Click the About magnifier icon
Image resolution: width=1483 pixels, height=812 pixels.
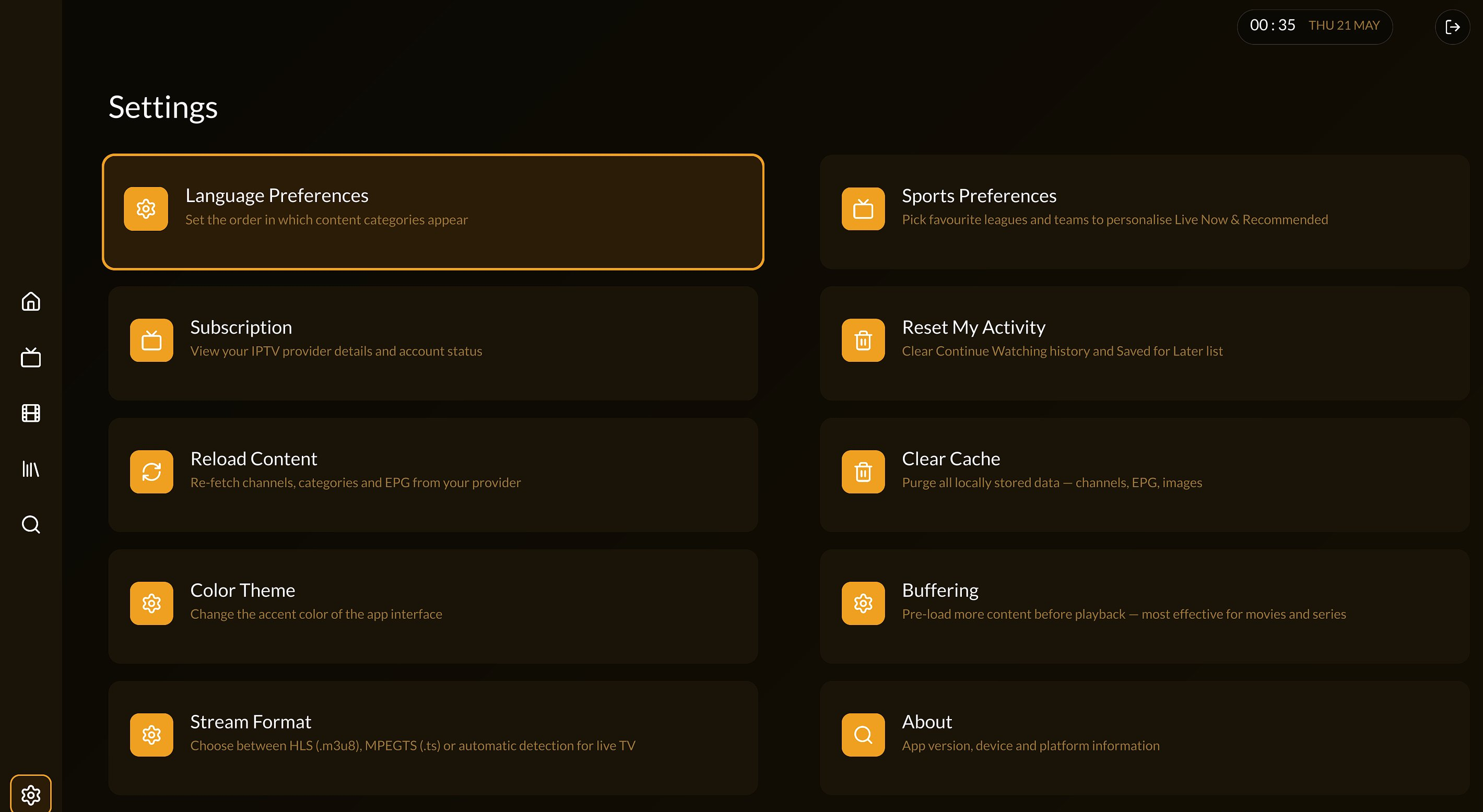point(863,735)
